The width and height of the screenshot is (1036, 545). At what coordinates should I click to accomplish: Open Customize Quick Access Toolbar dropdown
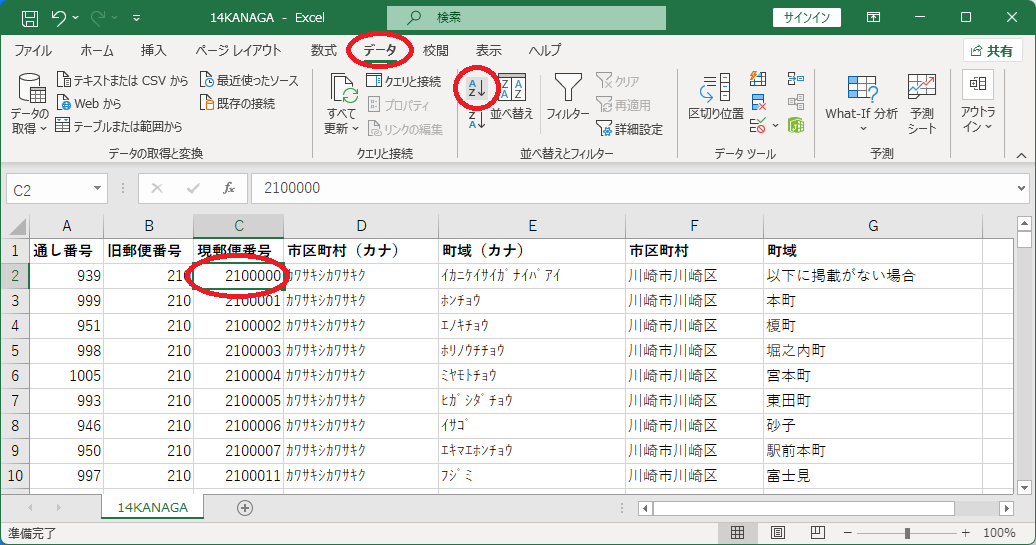pos(136,18)
